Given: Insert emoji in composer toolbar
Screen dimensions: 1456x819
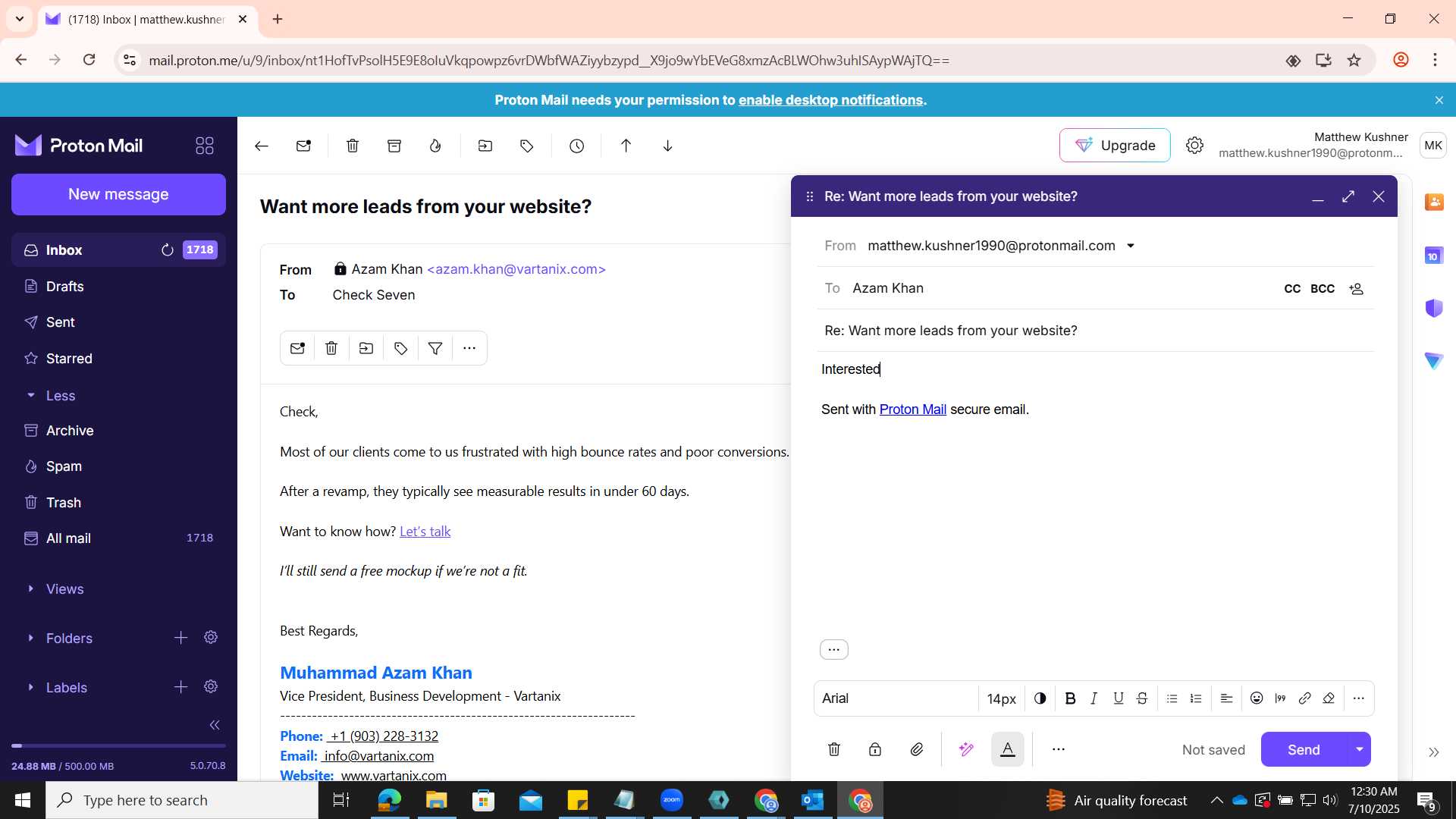Looking at the screenshot, I should [1257, 698].
